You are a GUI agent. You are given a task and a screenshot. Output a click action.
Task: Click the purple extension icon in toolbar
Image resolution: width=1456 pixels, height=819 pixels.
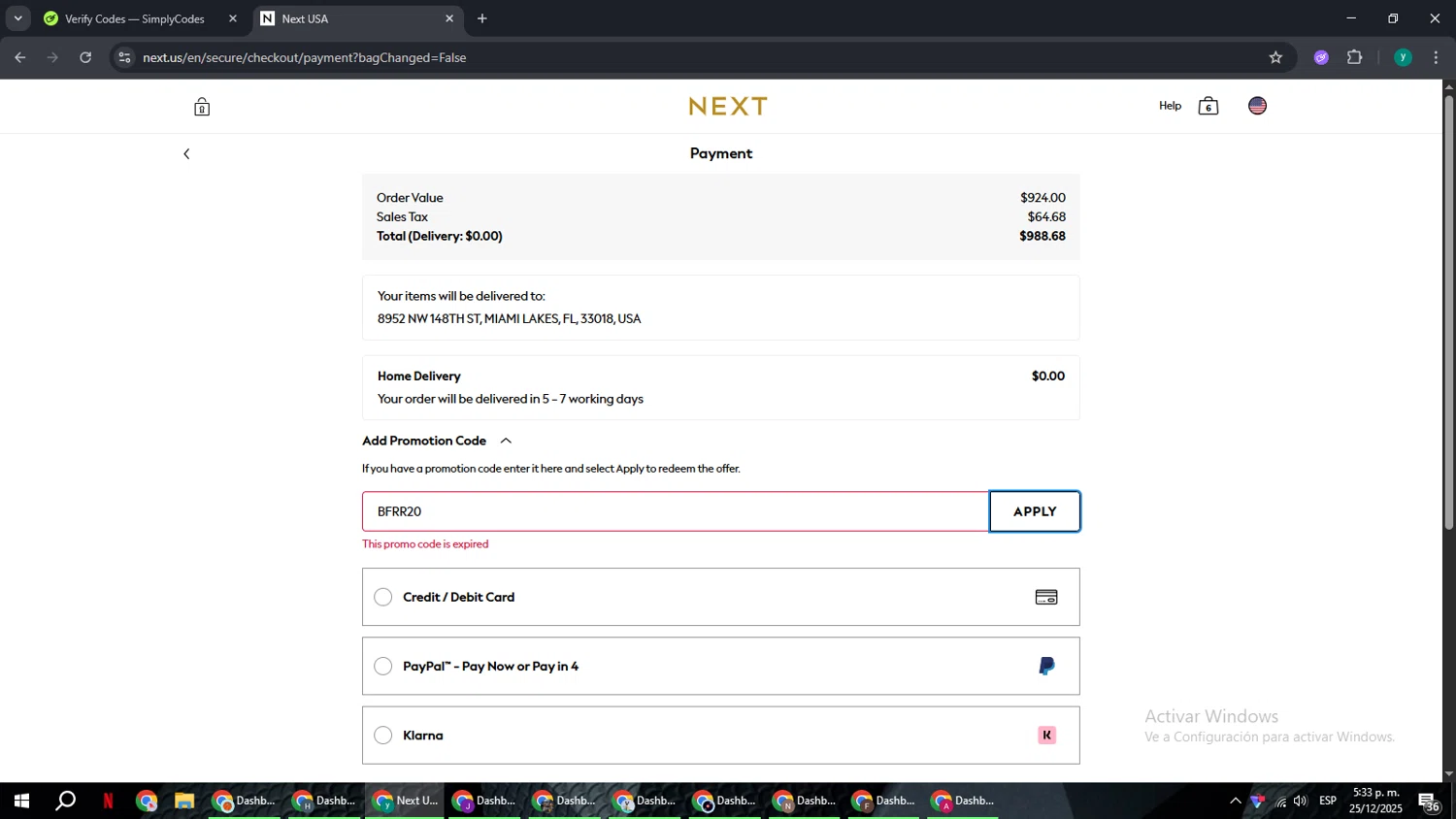[x=1321, y=57]
